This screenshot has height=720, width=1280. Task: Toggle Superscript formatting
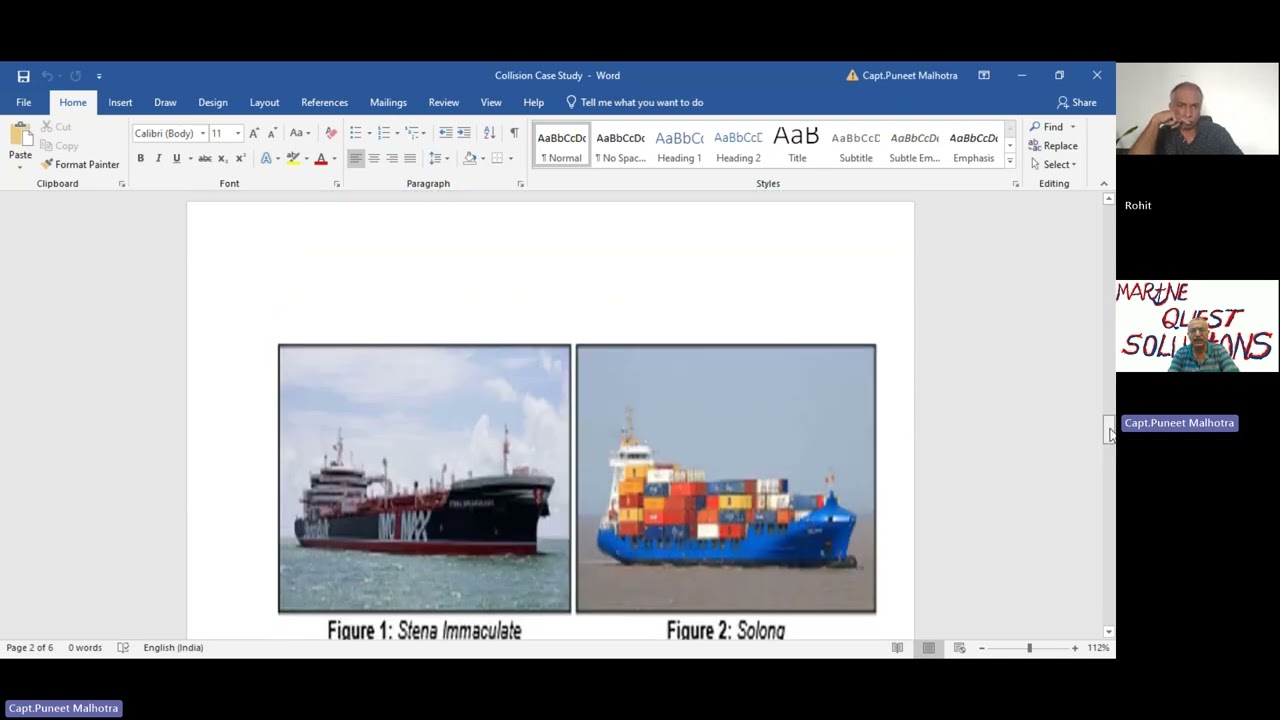pyautogui.click(x=240, y=158)
